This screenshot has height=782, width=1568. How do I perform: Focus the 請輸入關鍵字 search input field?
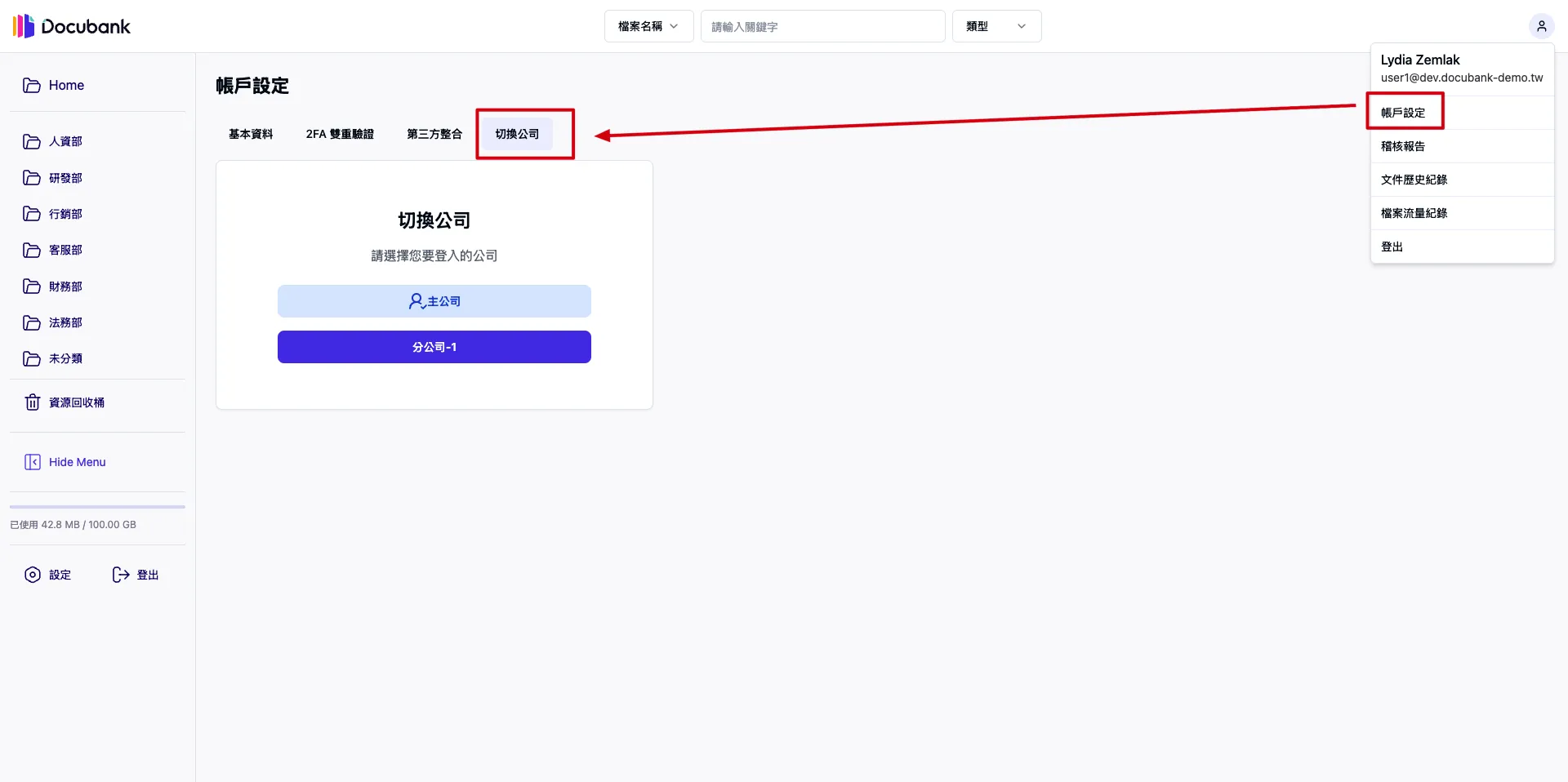click(x=822, y=26)
